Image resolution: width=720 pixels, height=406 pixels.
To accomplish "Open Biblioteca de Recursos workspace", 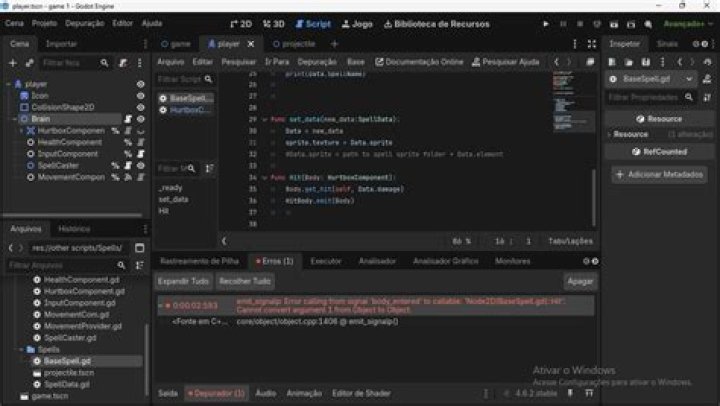I will point(437,24).
